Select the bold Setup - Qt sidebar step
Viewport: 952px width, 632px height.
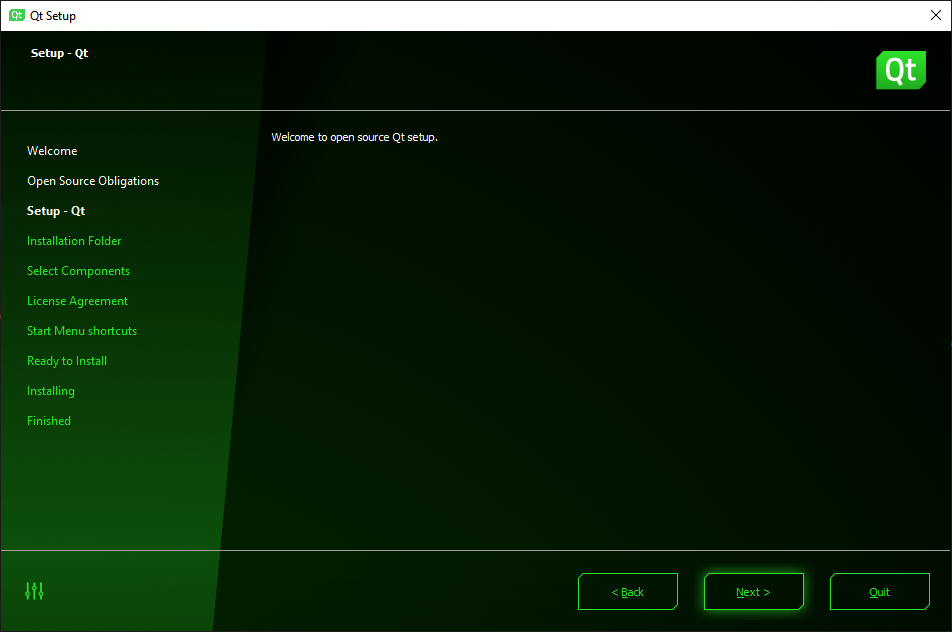click(x=56, y=211)
